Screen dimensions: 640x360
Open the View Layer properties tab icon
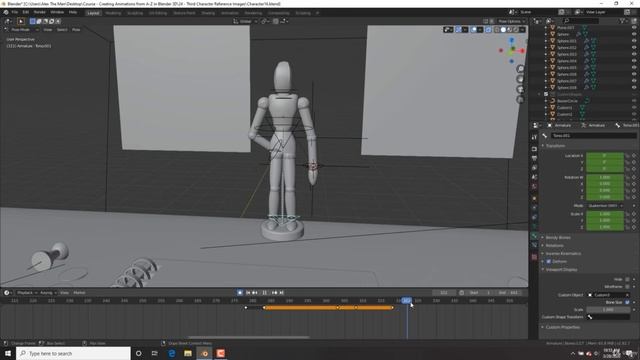coord(534,168)
